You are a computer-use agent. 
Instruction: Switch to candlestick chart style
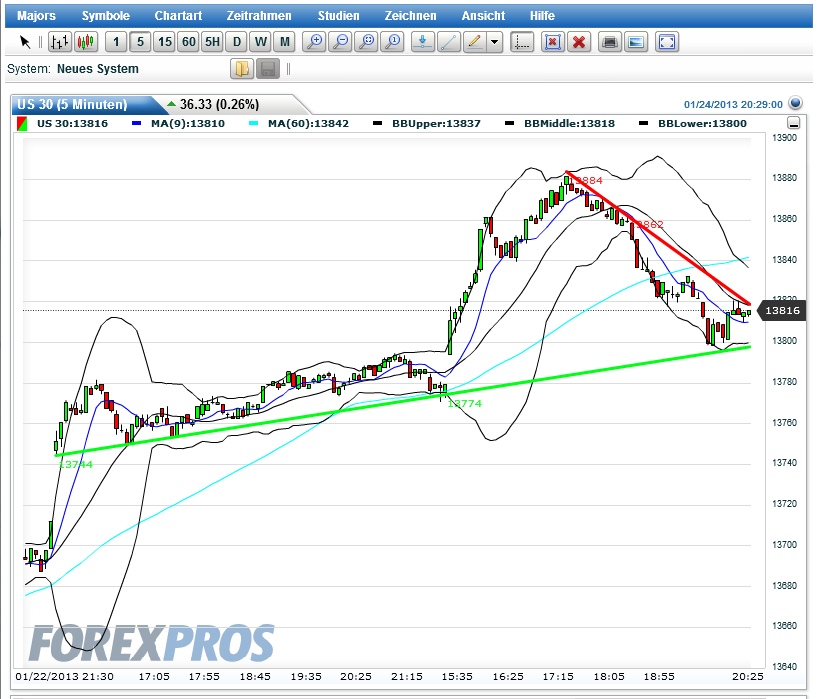pyautogui.click(x=86, y=42)
